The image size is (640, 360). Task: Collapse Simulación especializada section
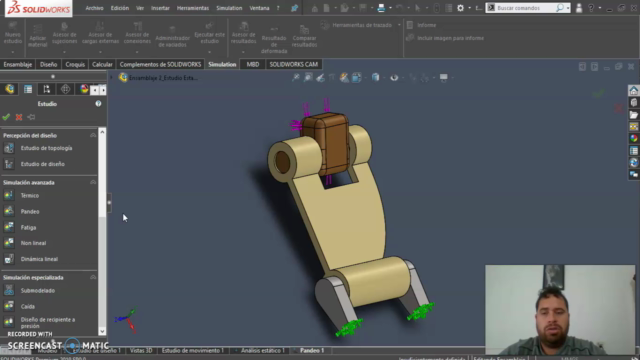93,278
